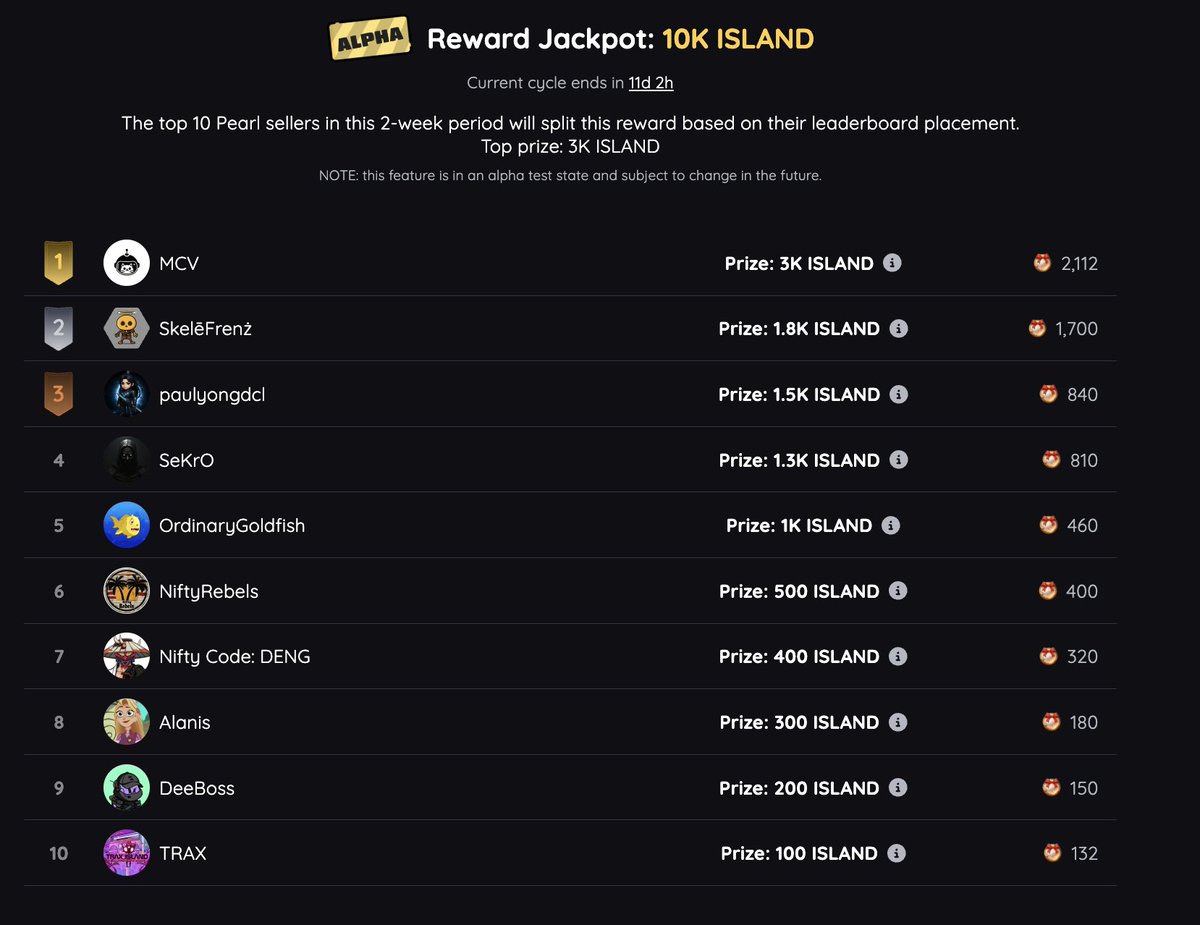Click SkelēFrenż hexagon avatar
This screenshot has height=925, width=1200.
(x=127, y=328)
